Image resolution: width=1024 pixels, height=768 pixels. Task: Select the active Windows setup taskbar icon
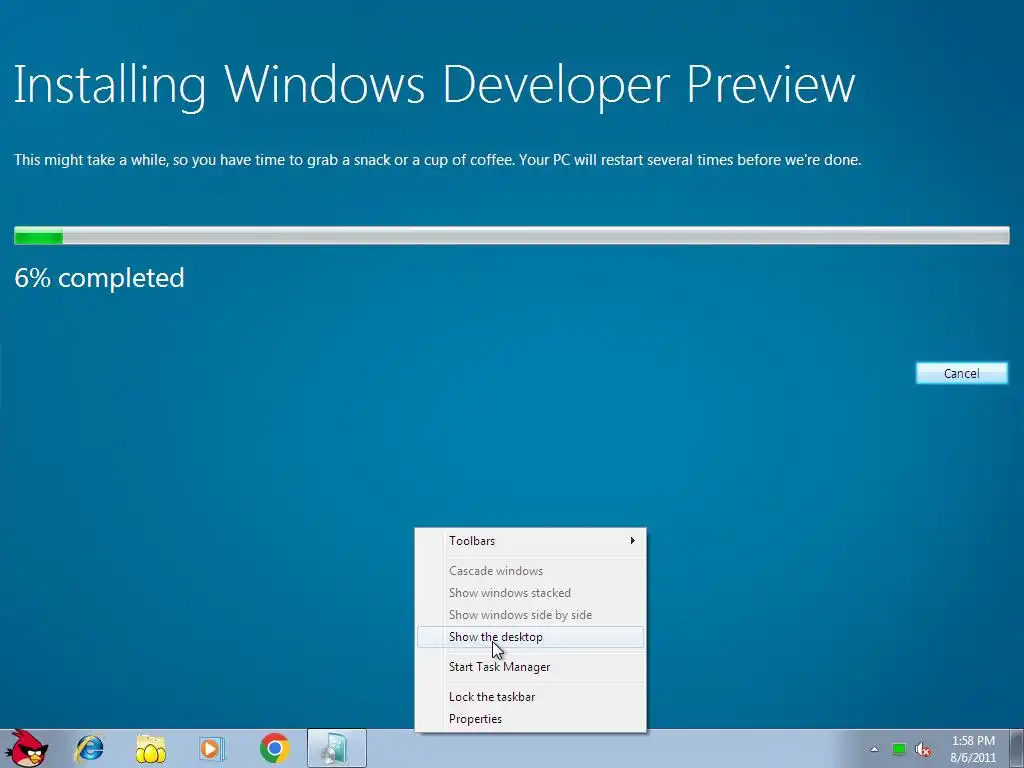(337, 748)
